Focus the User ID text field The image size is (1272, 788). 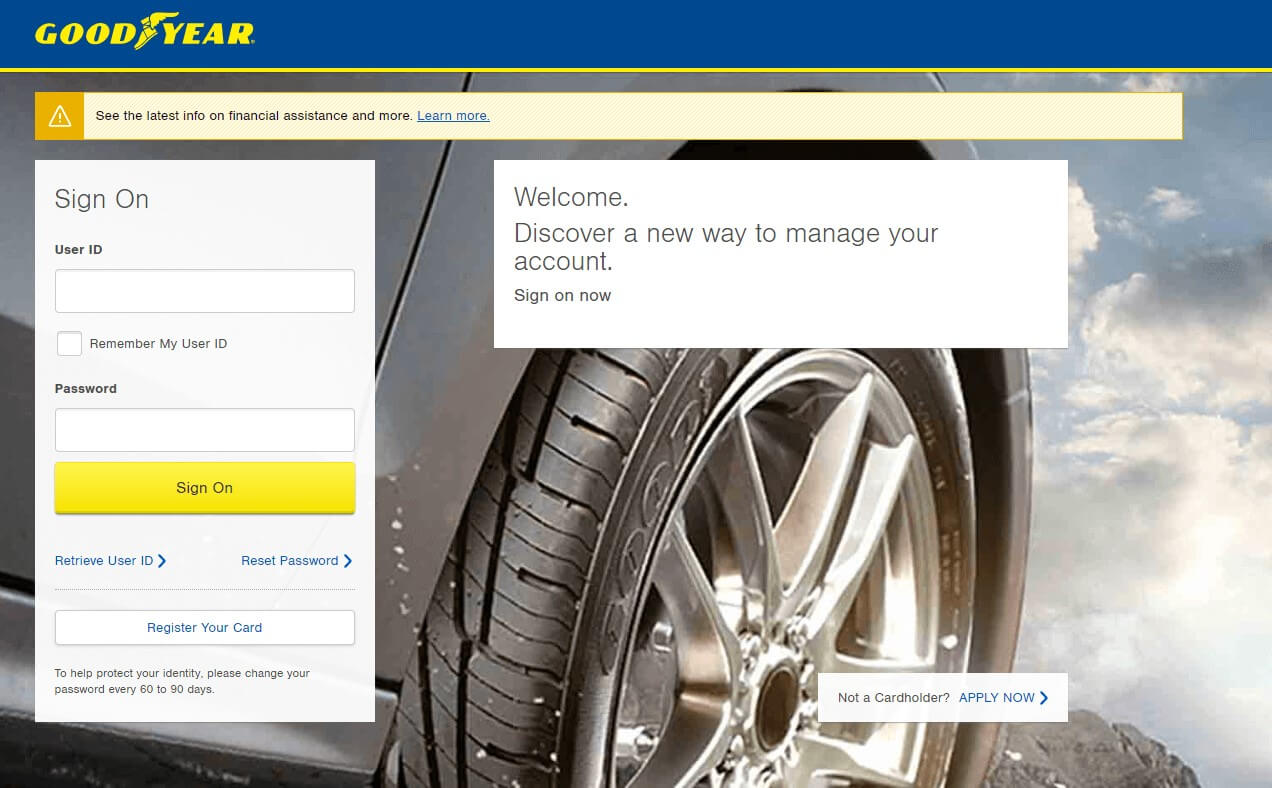[x=205, y=291]
